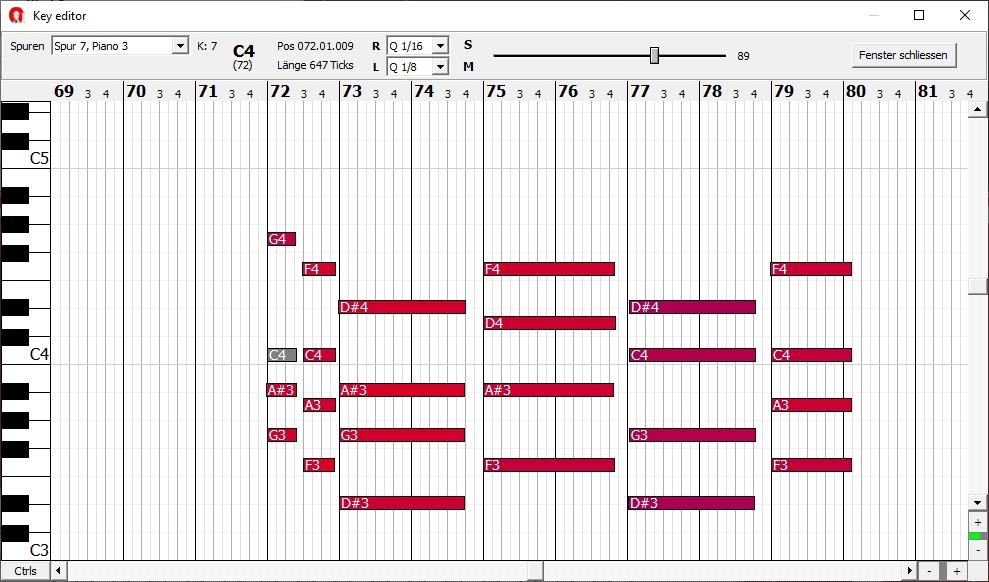Select the gray C4 note at bar 72
This screenshot has height=582, width=989.
point(281,355)
